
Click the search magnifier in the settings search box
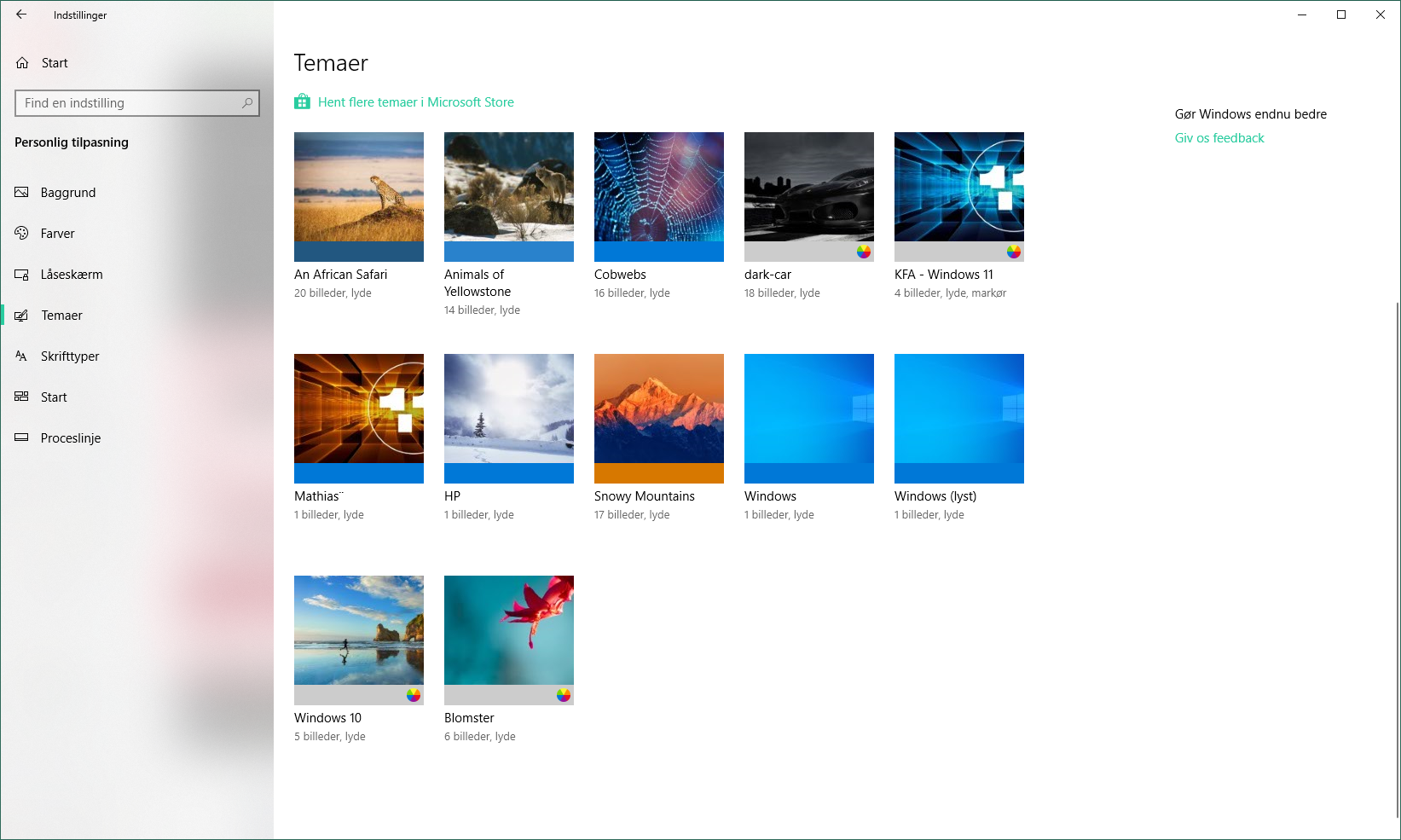pos(246,103)
